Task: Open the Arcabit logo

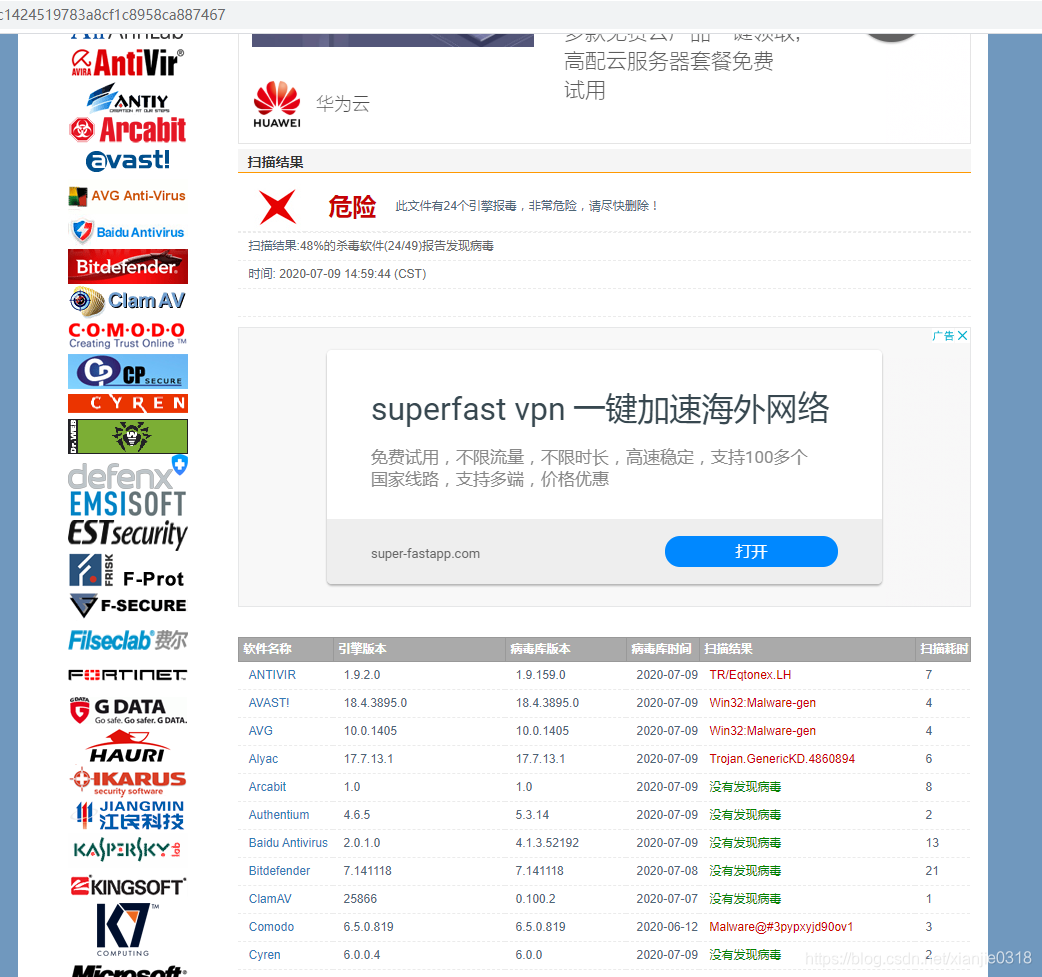Action: (x=128, y=130)
